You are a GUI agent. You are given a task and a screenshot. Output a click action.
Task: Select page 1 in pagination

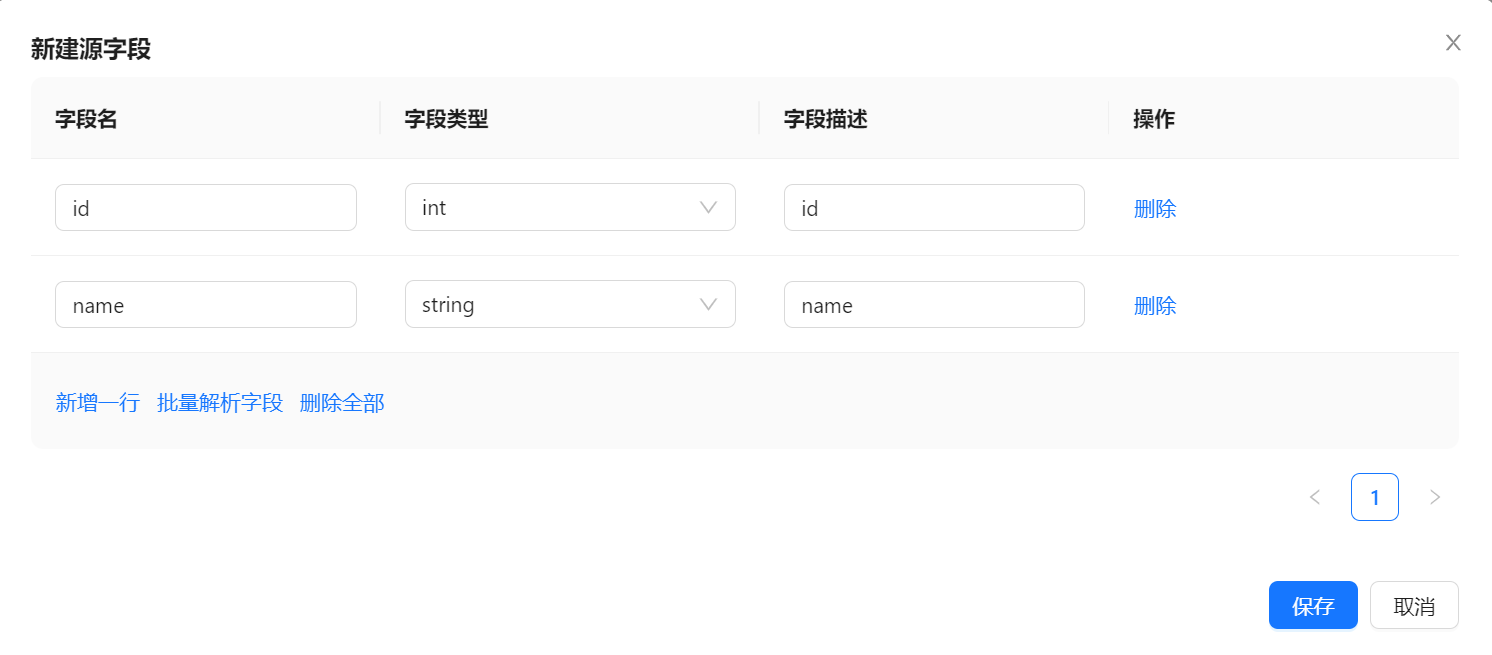pyautogui.click(x=1375, y=497)
